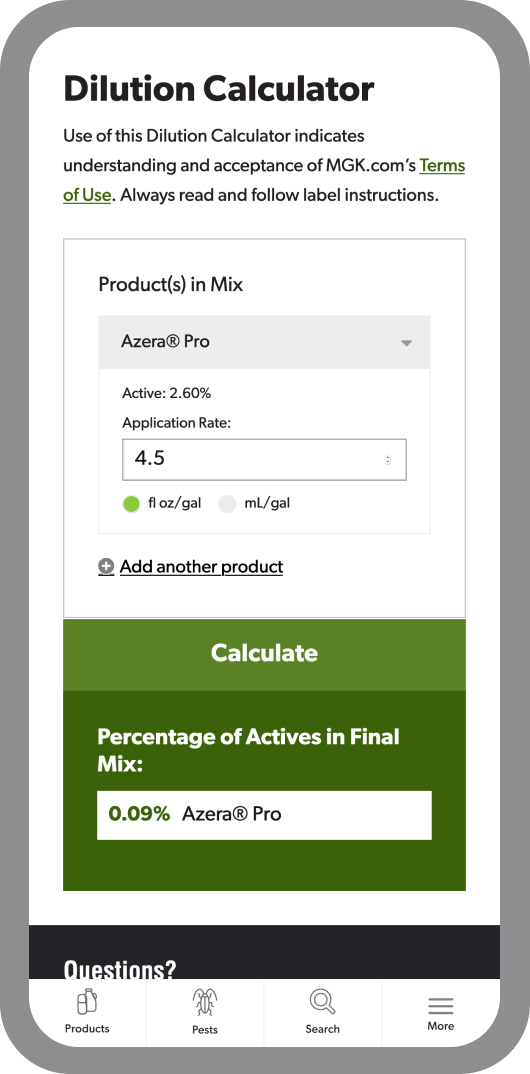
Task: Click the Add another product link
Action: [x=201, y=567]
